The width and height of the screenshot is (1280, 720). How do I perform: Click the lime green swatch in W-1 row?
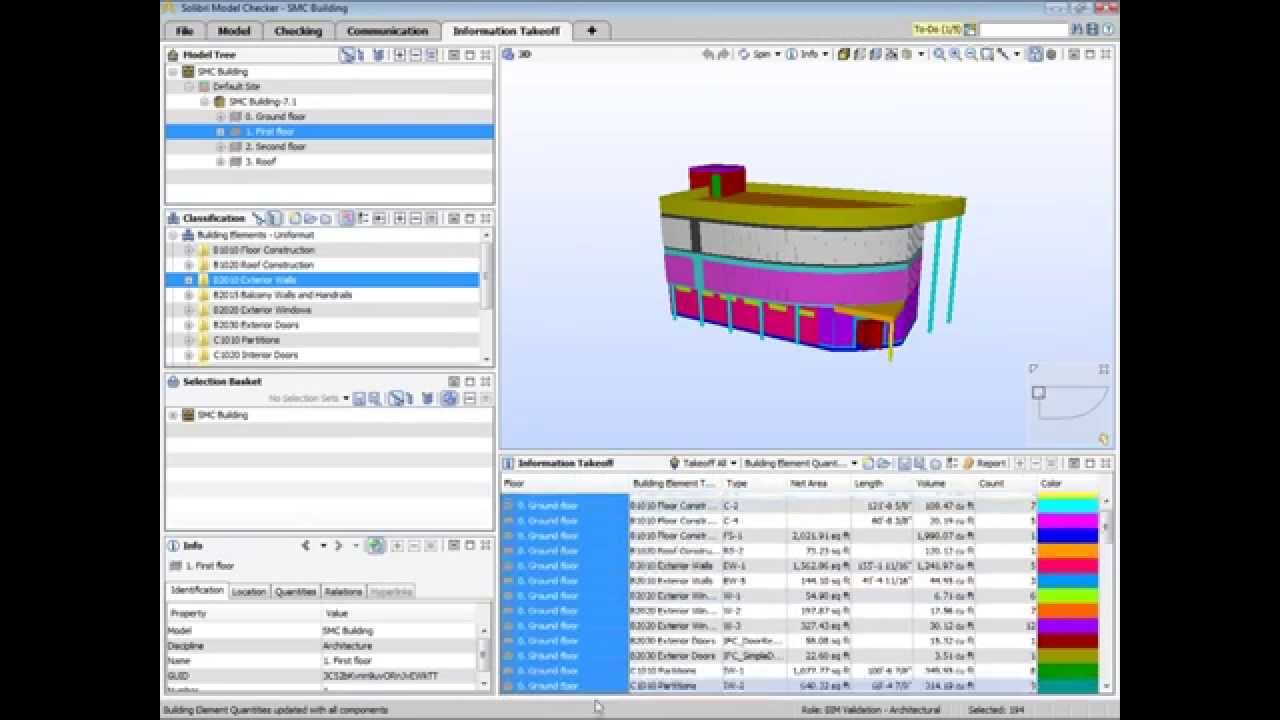click(1068, 596)
